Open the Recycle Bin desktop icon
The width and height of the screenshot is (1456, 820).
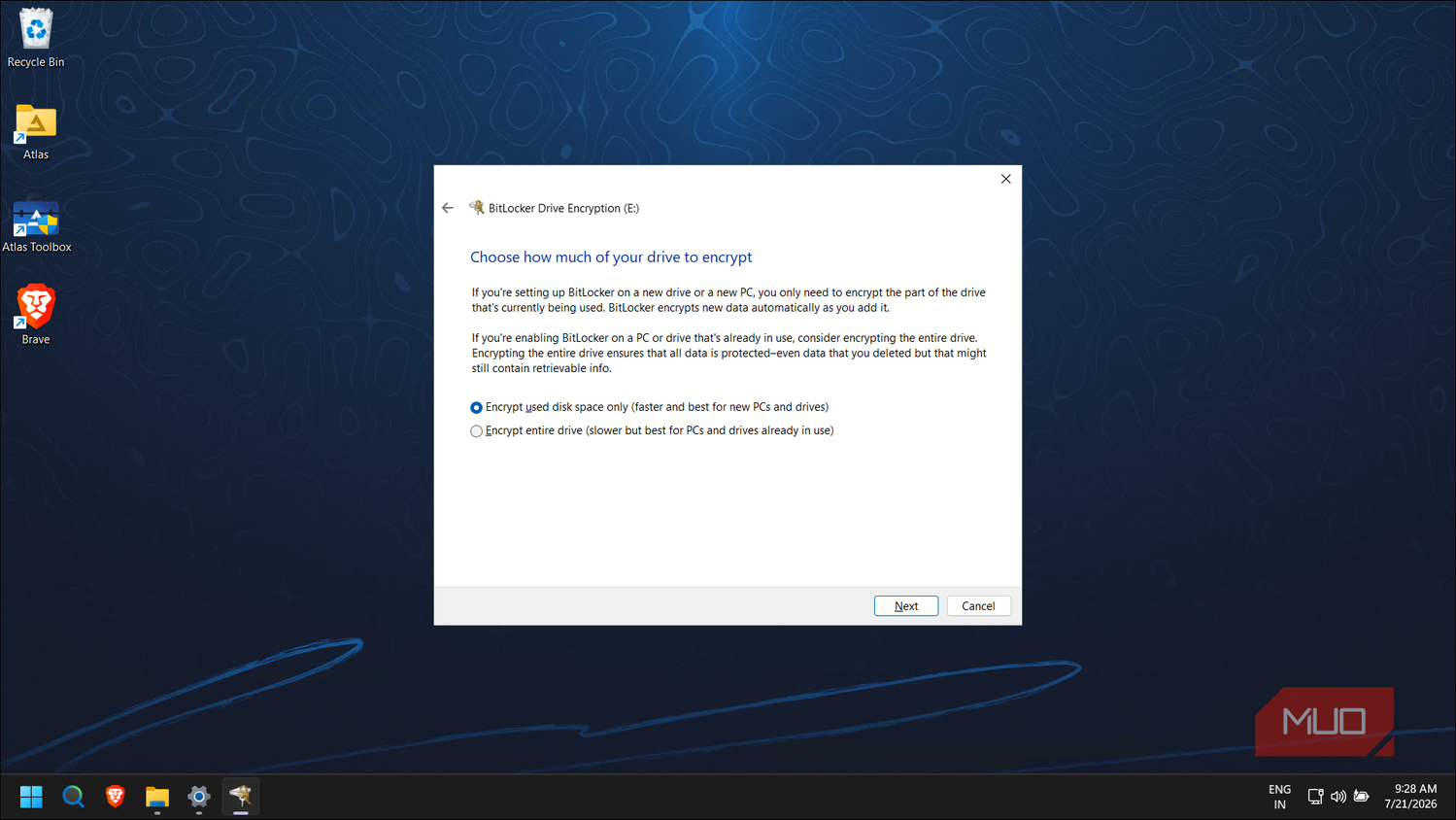(36, 37)
